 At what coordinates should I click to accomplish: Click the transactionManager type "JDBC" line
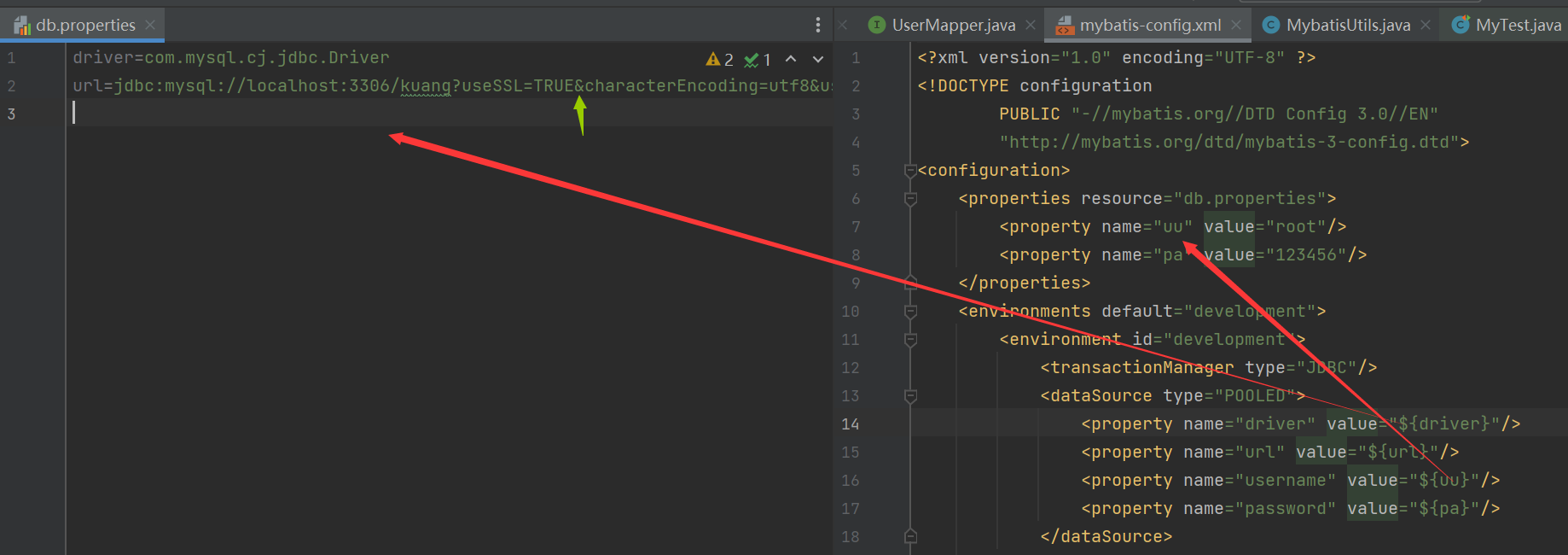coord(1209,367)
